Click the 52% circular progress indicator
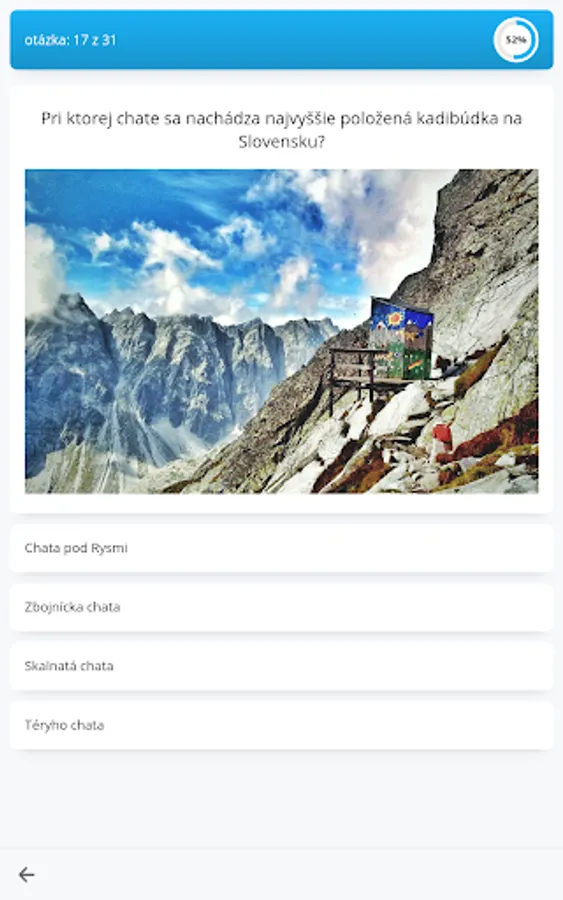The height and width of the screenshot is (900, 563). pyautogui.click(x=515, y=40)
